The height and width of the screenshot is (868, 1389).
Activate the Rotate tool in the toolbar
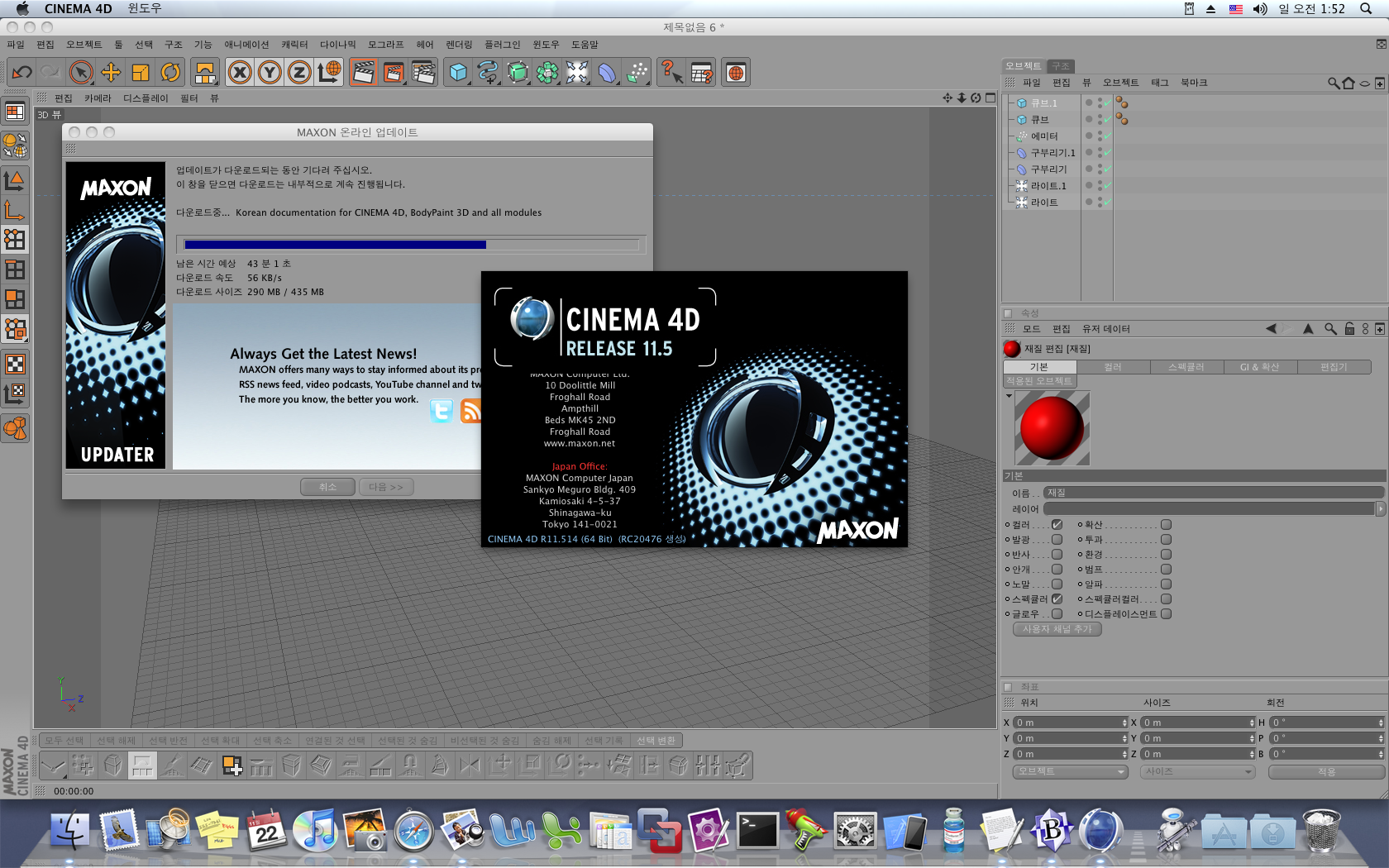pos(170,73)
